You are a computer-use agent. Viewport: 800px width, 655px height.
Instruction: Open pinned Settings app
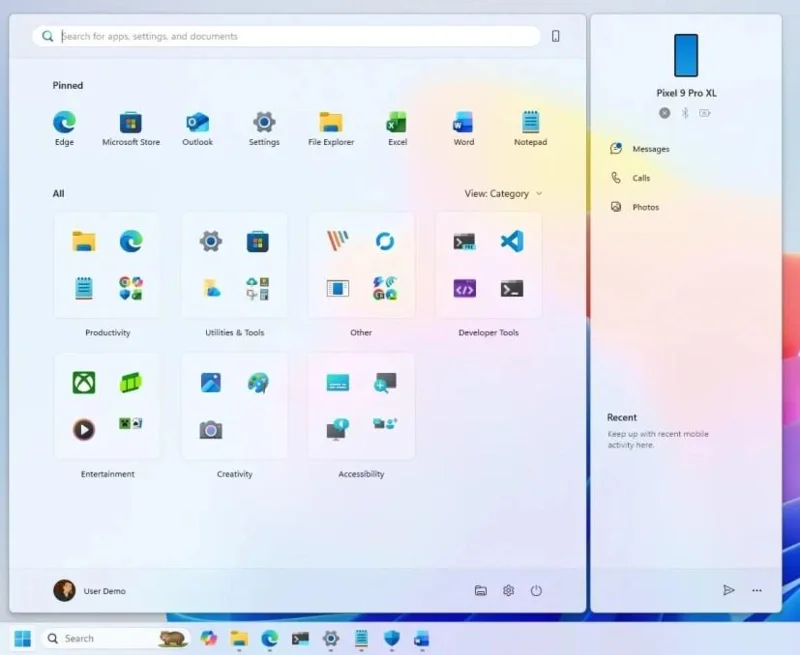click(x=264, y=123)
